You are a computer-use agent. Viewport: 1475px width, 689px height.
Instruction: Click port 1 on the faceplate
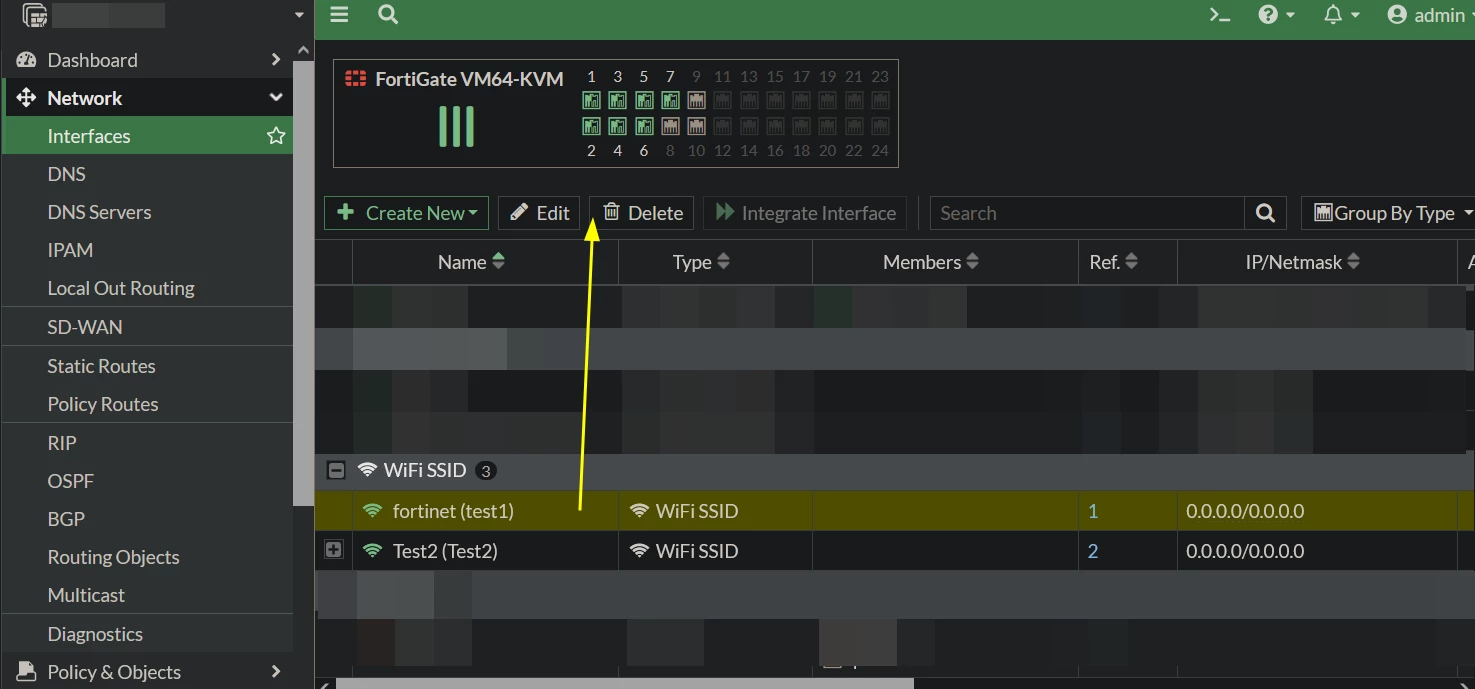coord(591,100)
